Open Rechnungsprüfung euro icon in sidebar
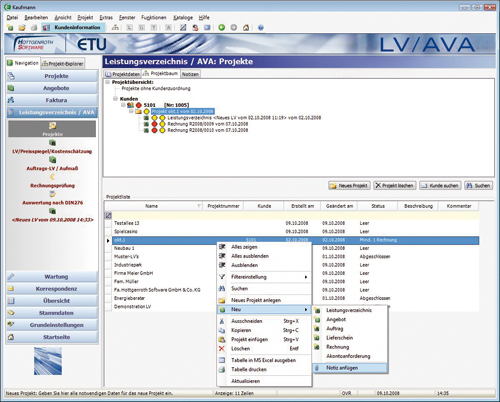Viewport: 500px width, 402px height. click(x=52, y=177)
